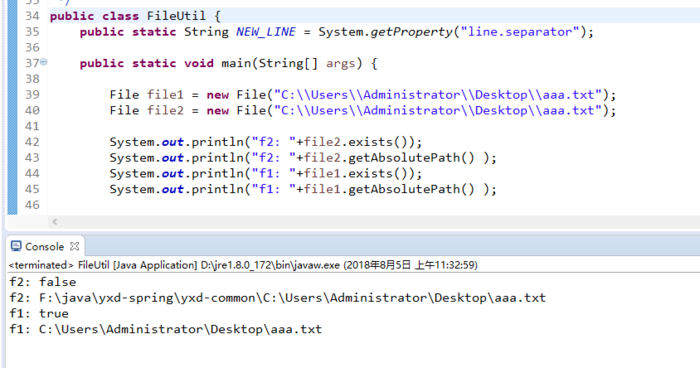This screenshot has width=700, height=368.
Task: Click the path string on line 40
Action: click(x=438, y=110)
